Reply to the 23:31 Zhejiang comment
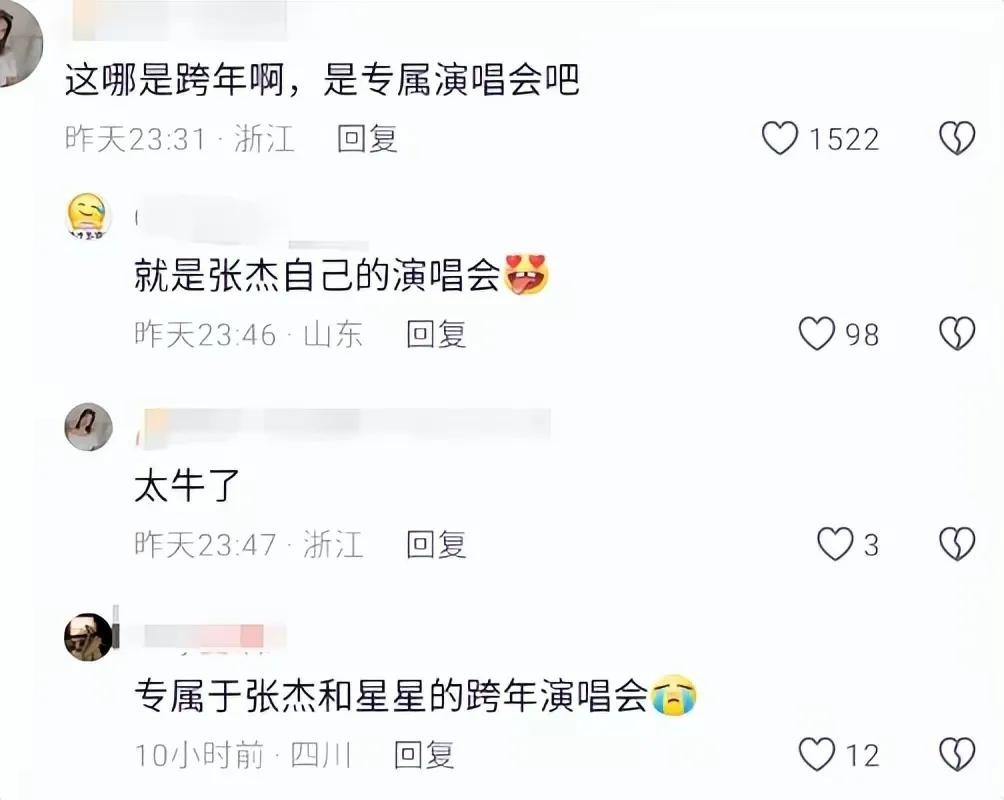 pos(368,138)
